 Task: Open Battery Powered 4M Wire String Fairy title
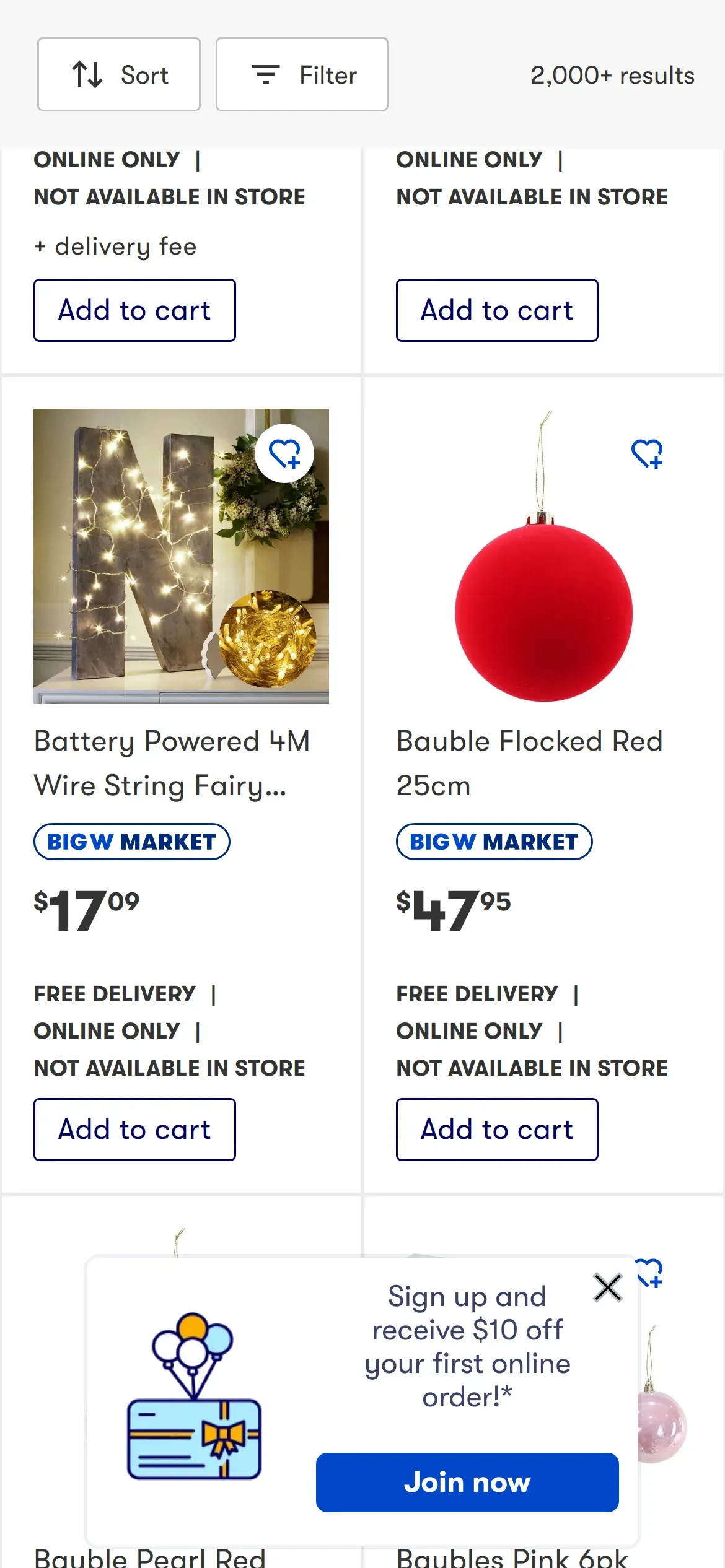tap(172, 763)
